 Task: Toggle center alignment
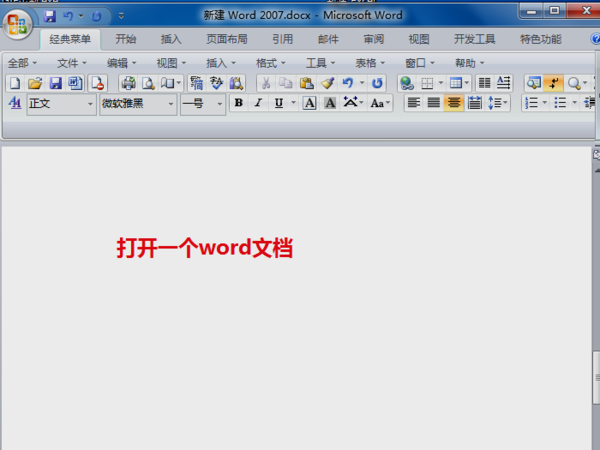[x=454, y=103]
